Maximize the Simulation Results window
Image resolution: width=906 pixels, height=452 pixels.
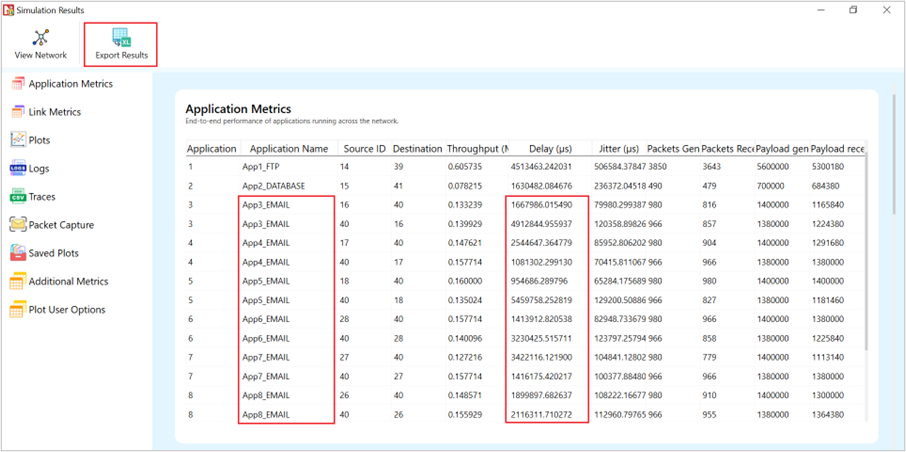point(854,10)
